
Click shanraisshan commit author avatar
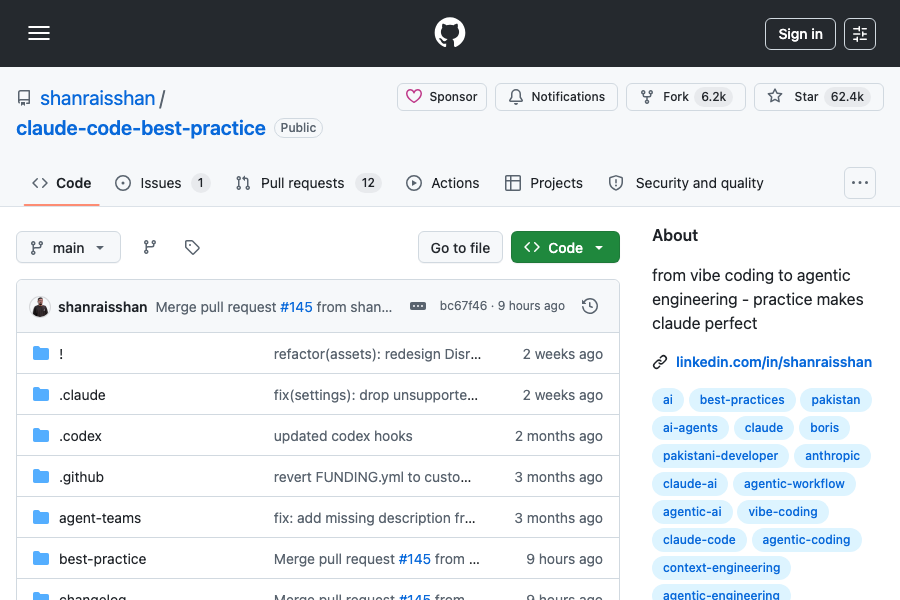[x=40, y=307]
